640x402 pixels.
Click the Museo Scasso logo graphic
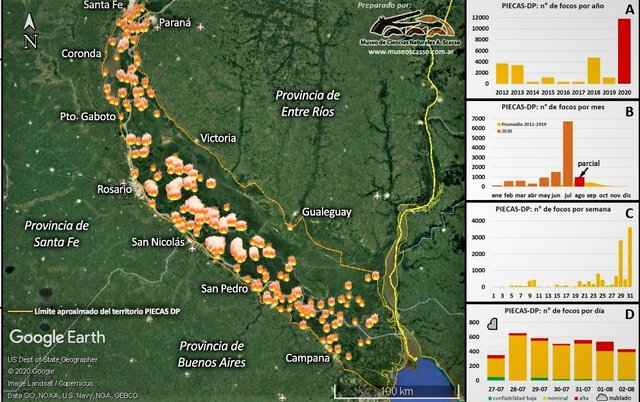click(411, 25)
